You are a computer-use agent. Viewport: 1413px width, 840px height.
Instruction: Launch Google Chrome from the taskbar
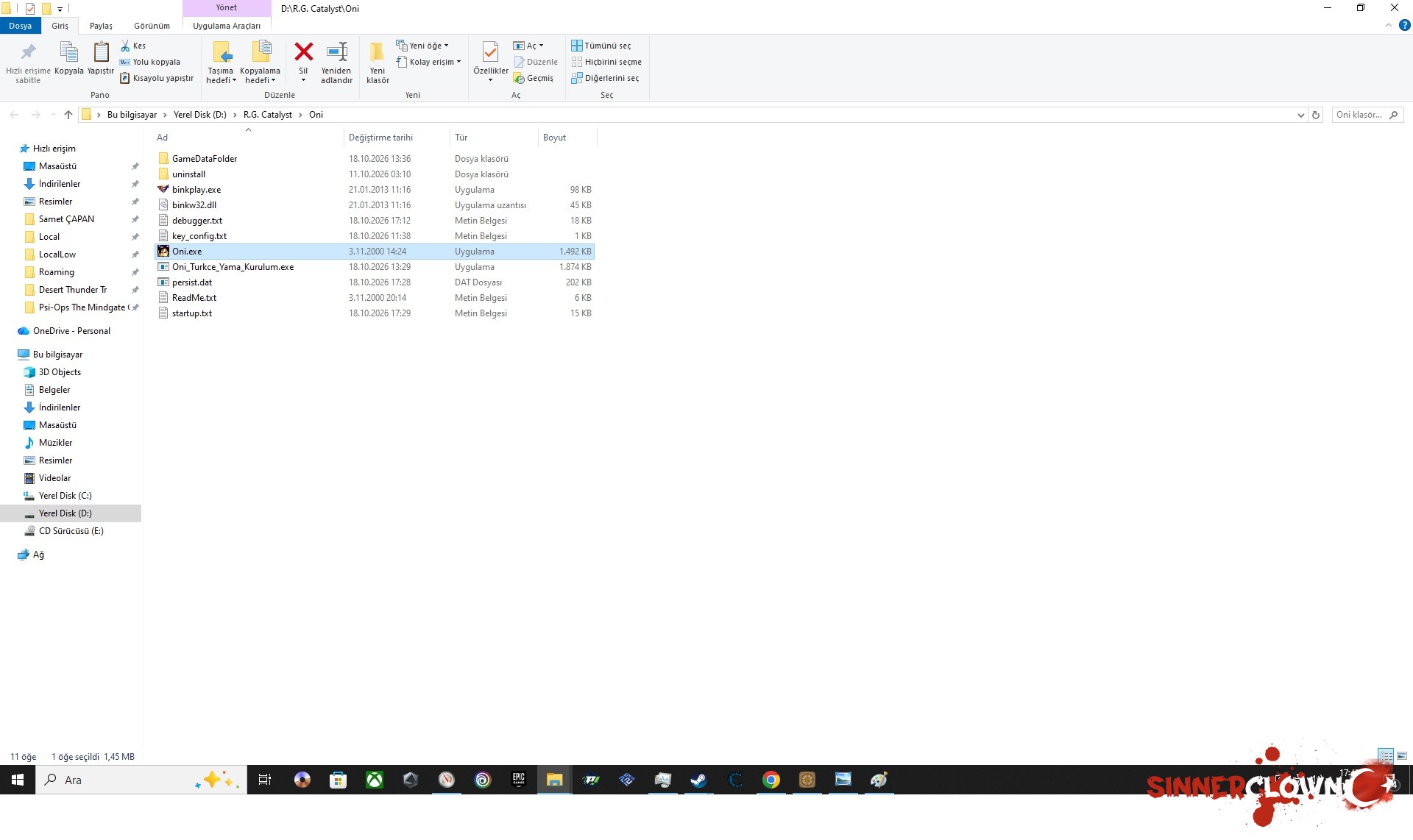click(771, 780)
